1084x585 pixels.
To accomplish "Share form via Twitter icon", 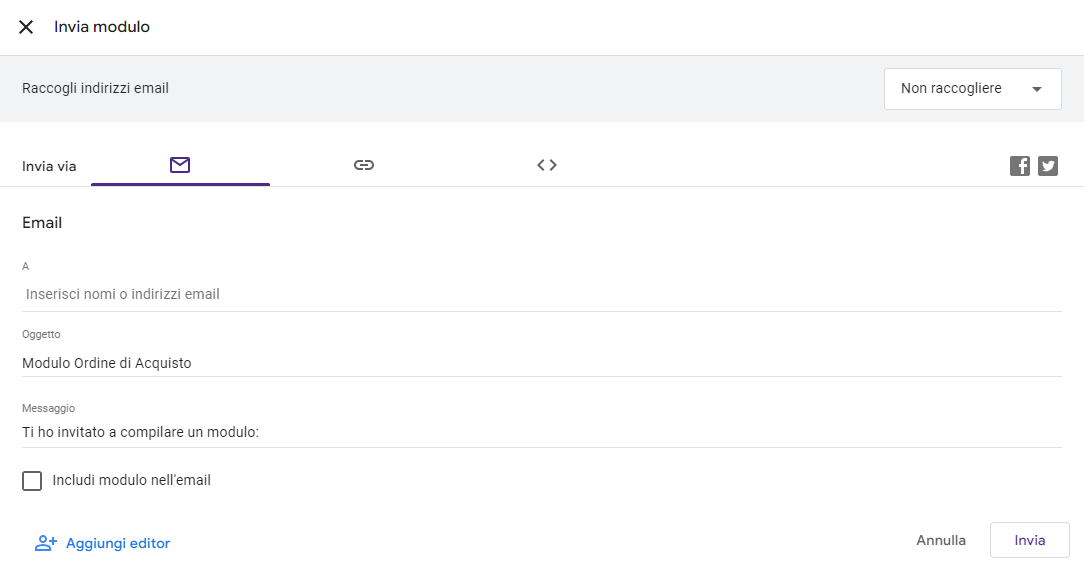I will click(1048, 166).
